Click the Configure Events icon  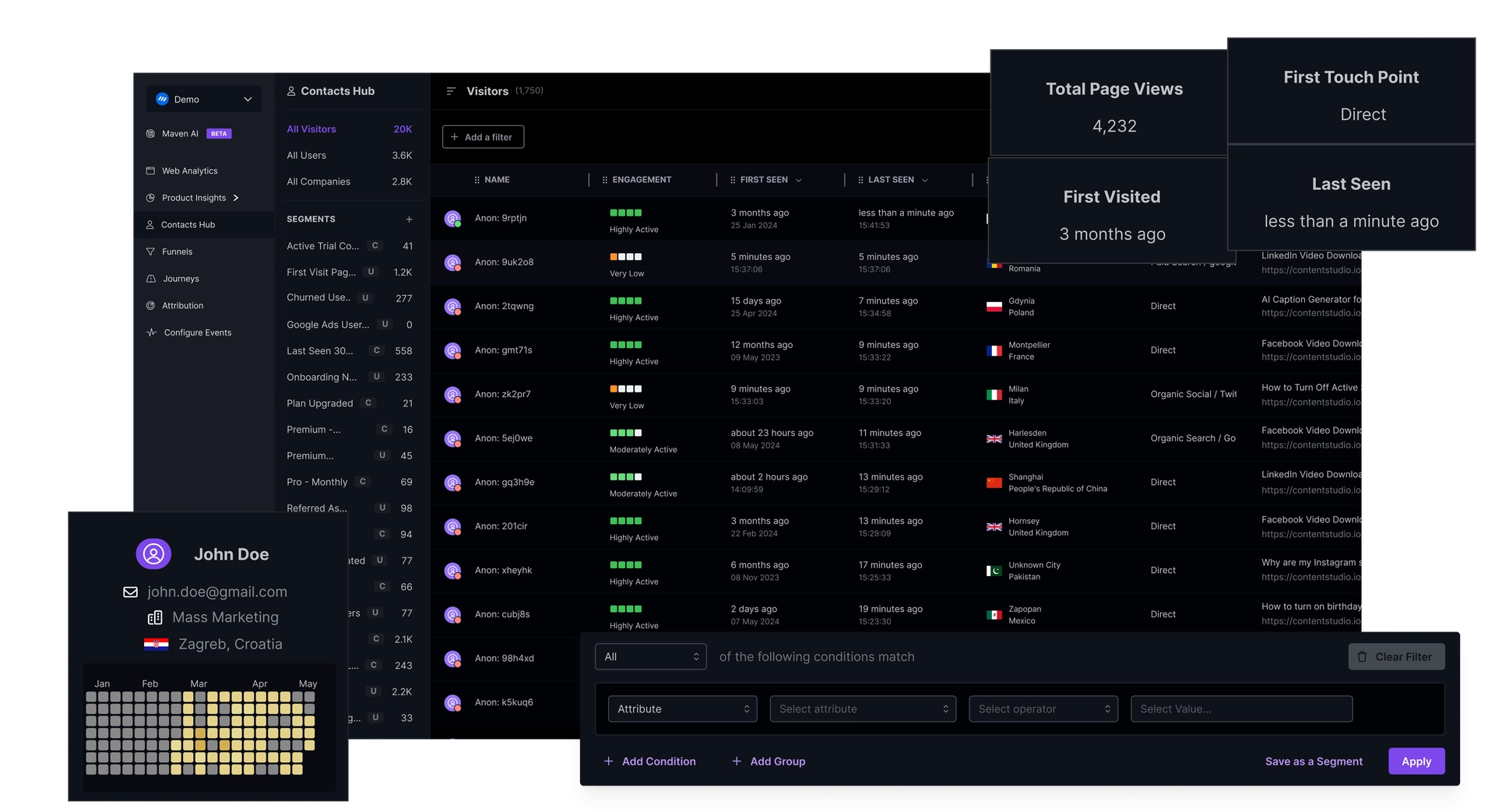pyautogui.click(x=151, y=333)
